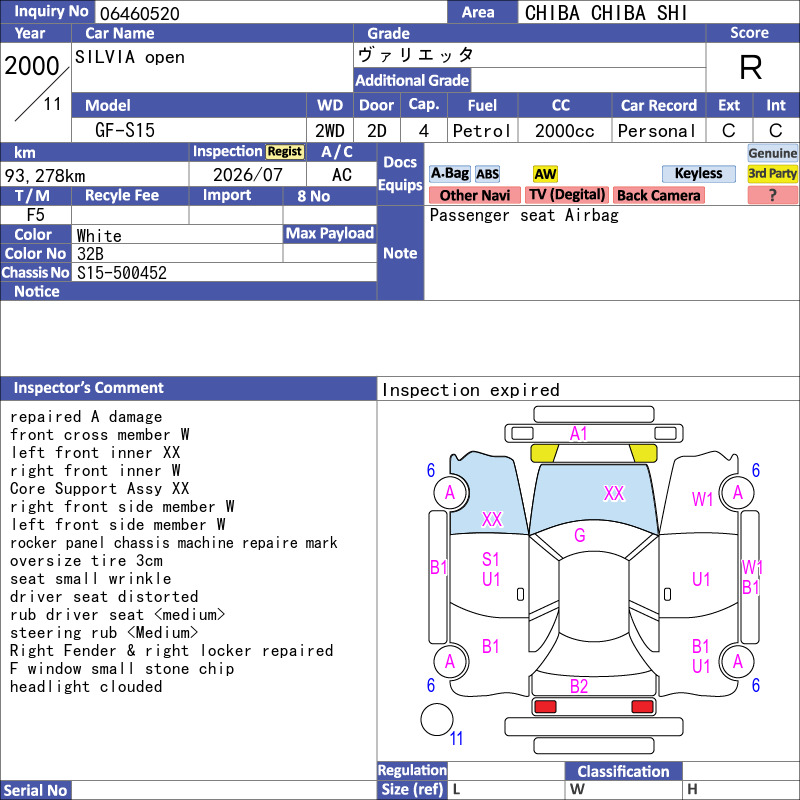Click the Chassis No S15-500452 field

click(224, 272)
